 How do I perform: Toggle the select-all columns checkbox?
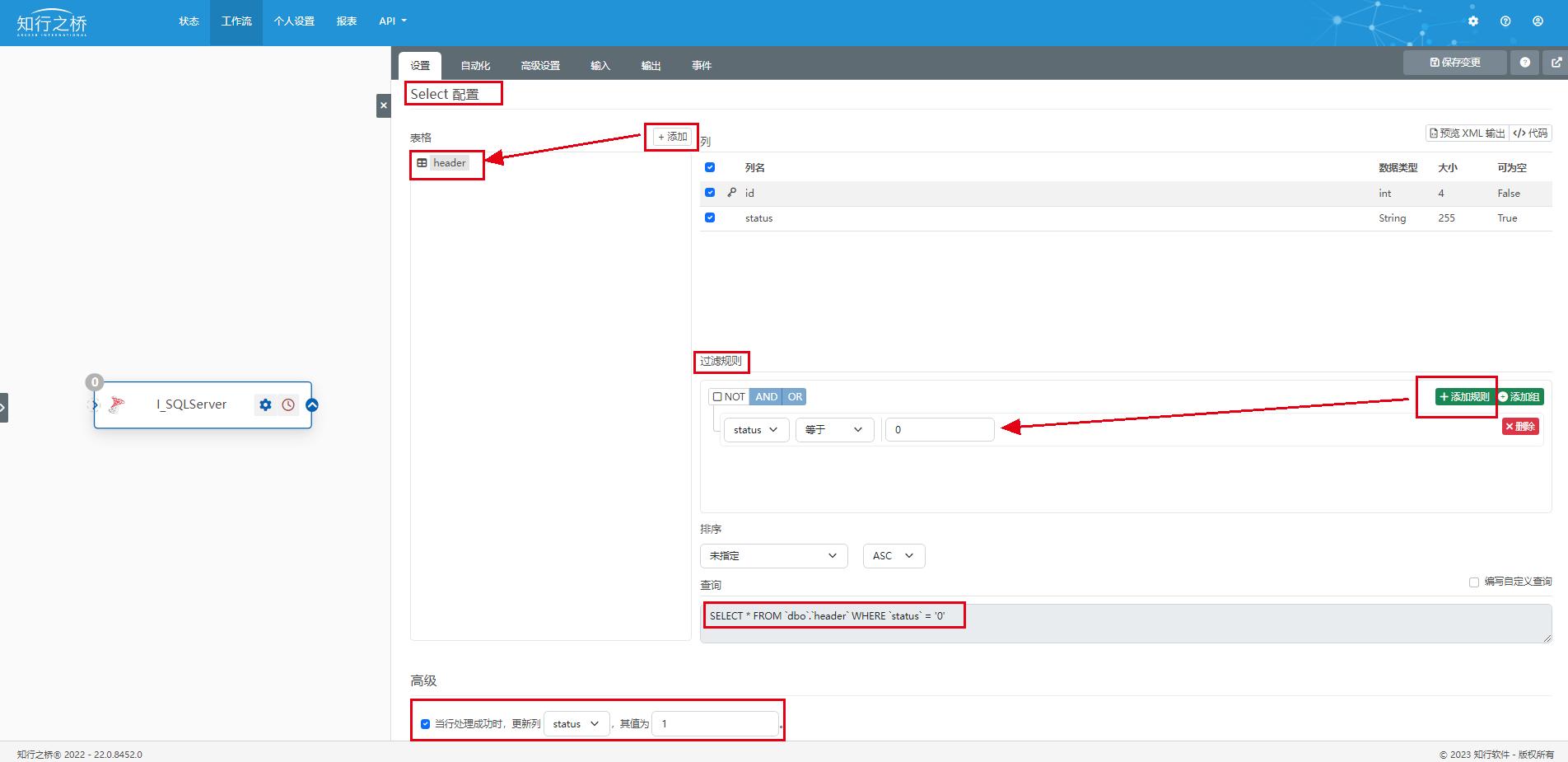[710, 167]
